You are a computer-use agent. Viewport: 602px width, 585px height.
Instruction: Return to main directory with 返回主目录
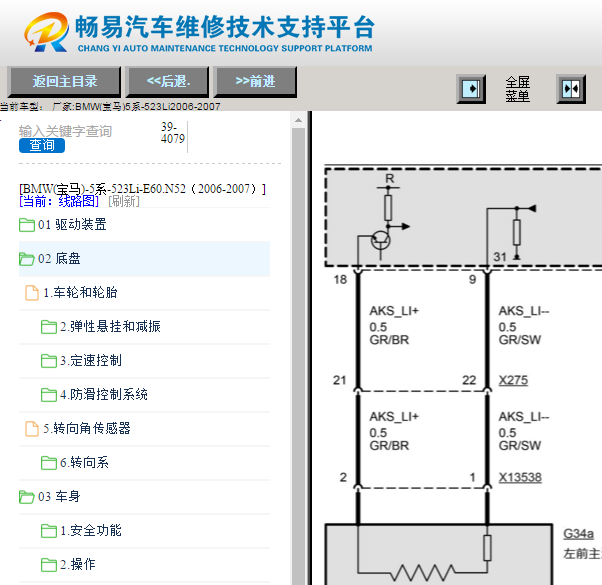[x=64, y=81]
